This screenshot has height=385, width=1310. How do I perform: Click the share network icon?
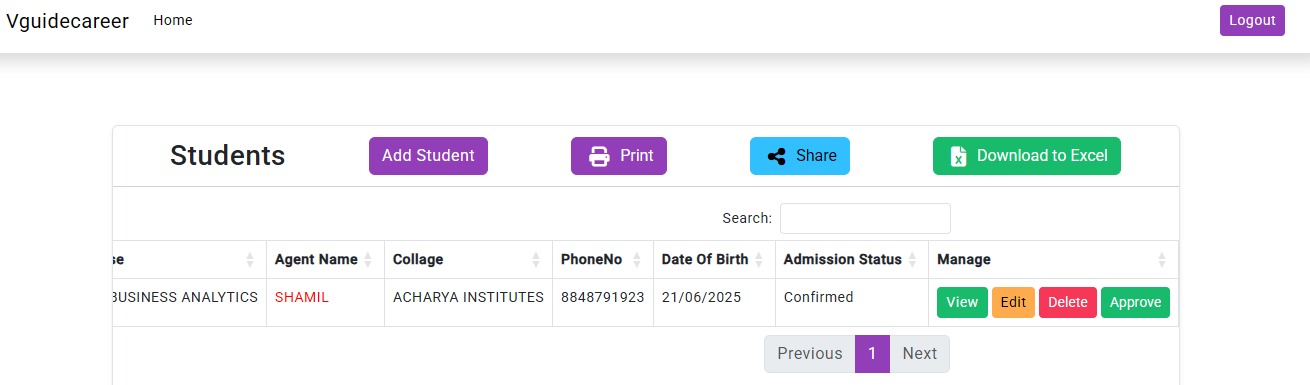pyautogui.click(x=776, y=156)
